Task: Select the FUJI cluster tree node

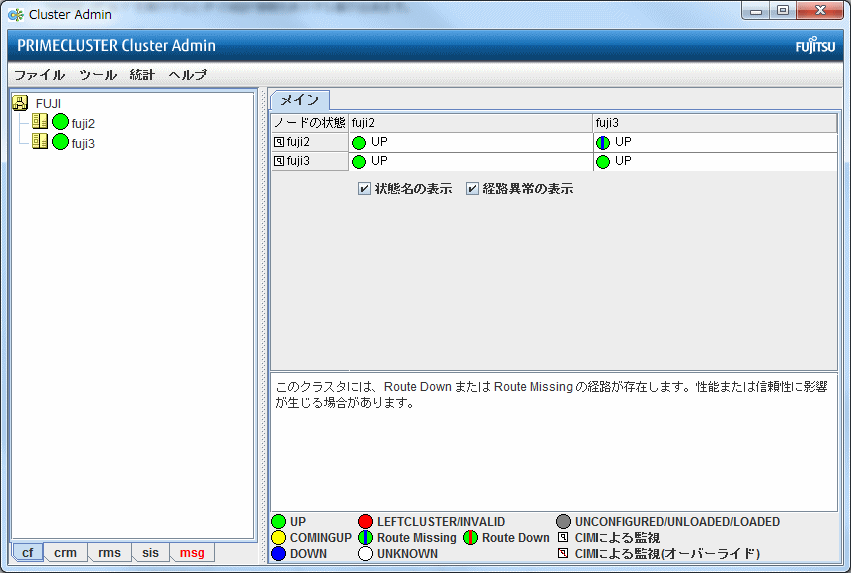Action: pos(48,104)
